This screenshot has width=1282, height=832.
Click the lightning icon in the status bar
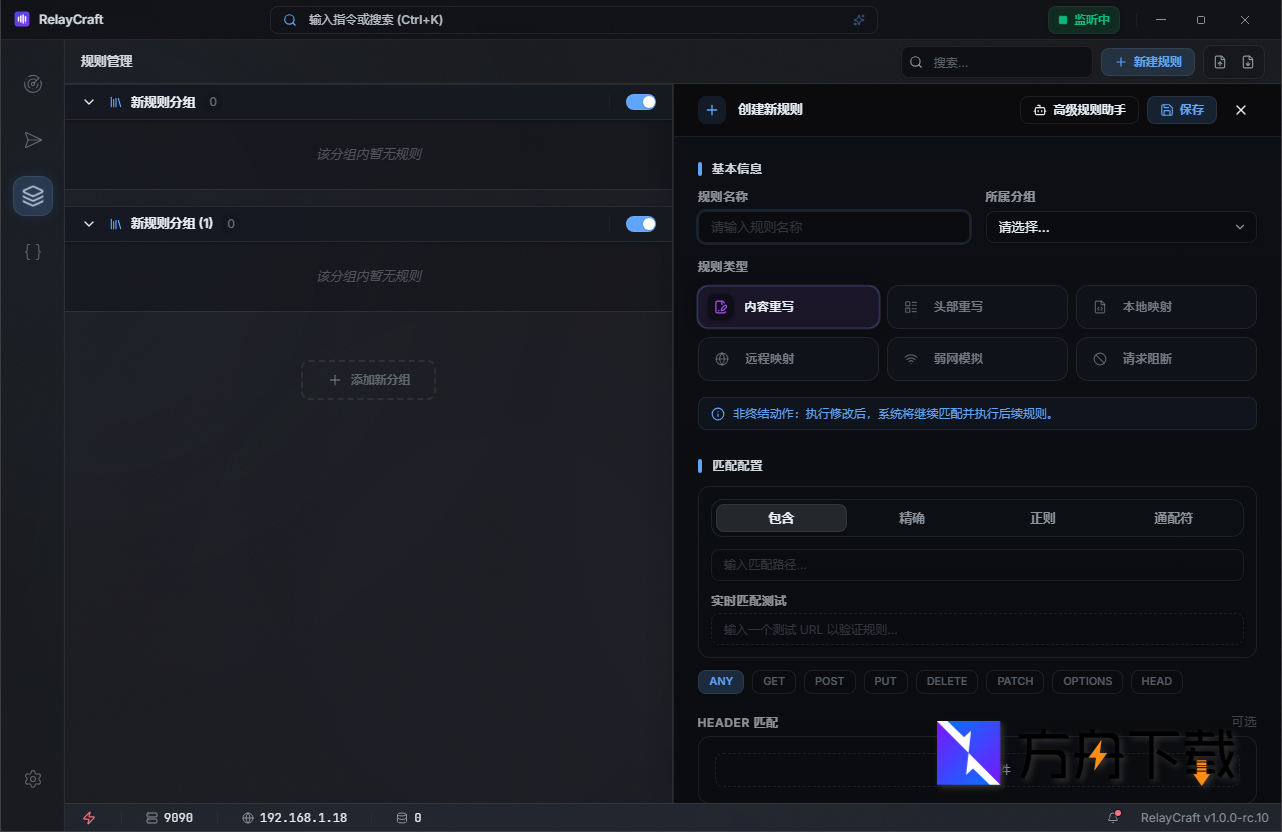(88, 817)
